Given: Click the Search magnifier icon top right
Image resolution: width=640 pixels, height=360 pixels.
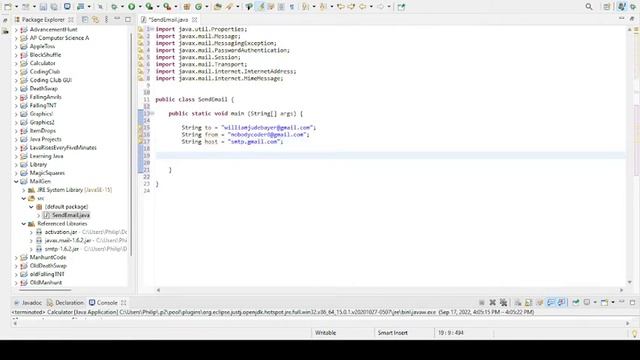Looking at the screenshot, I should (589, 7).
